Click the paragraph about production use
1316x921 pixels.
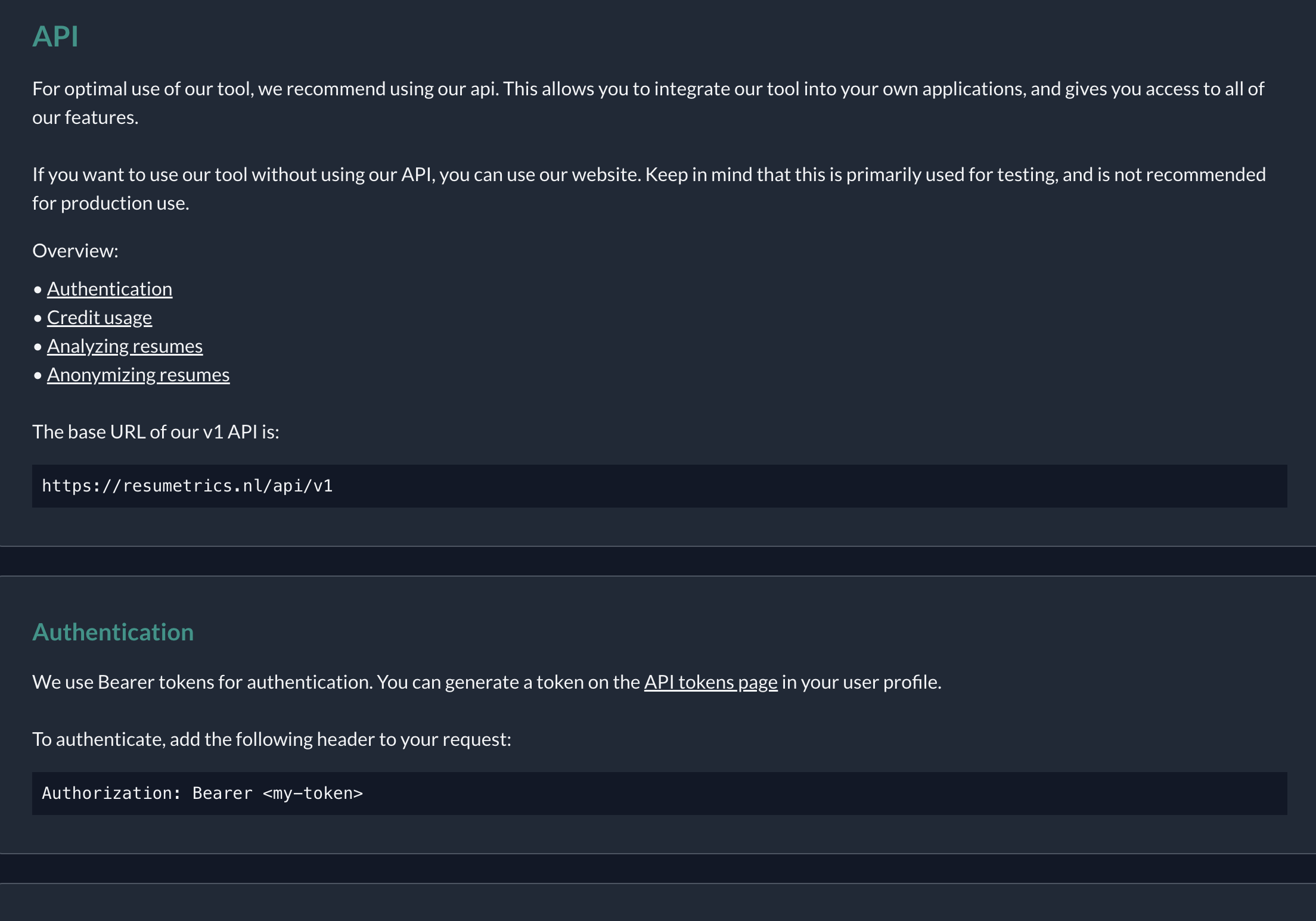(x=649, y=189)
